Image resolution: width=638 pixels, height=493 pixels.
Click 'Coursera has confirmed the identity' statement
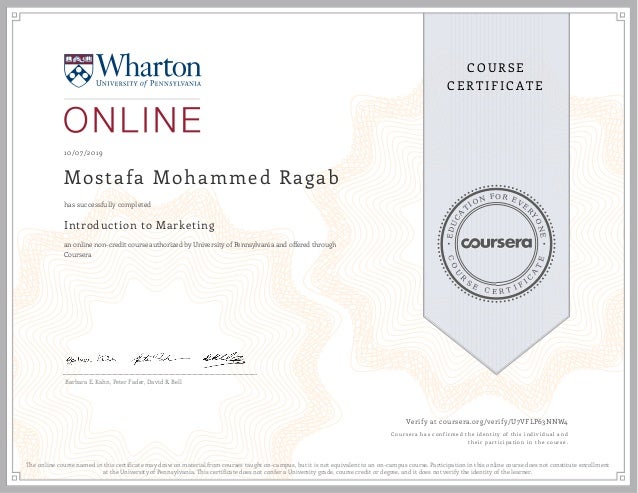(479, 438)
